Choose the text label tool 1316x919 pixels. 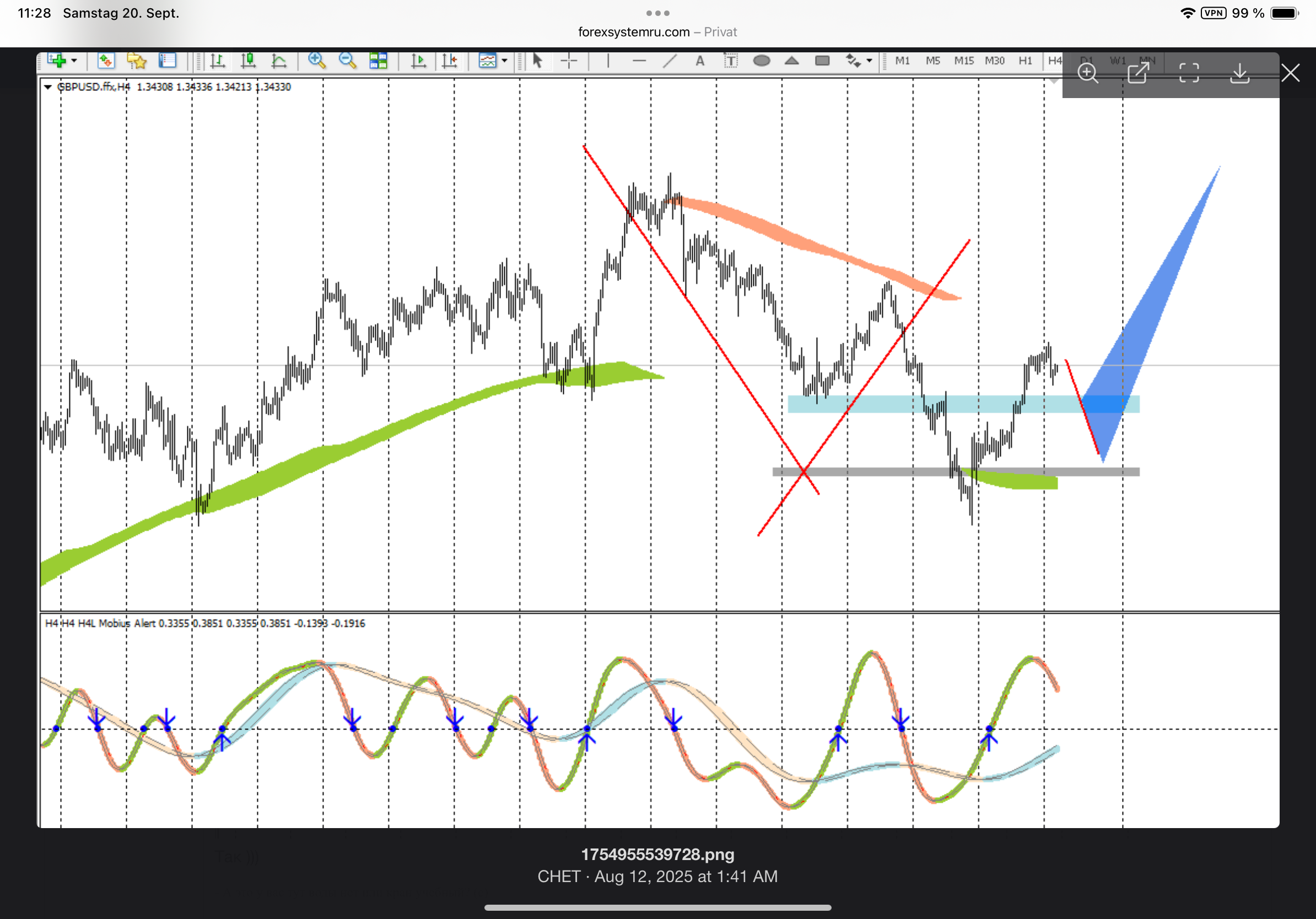731,61
